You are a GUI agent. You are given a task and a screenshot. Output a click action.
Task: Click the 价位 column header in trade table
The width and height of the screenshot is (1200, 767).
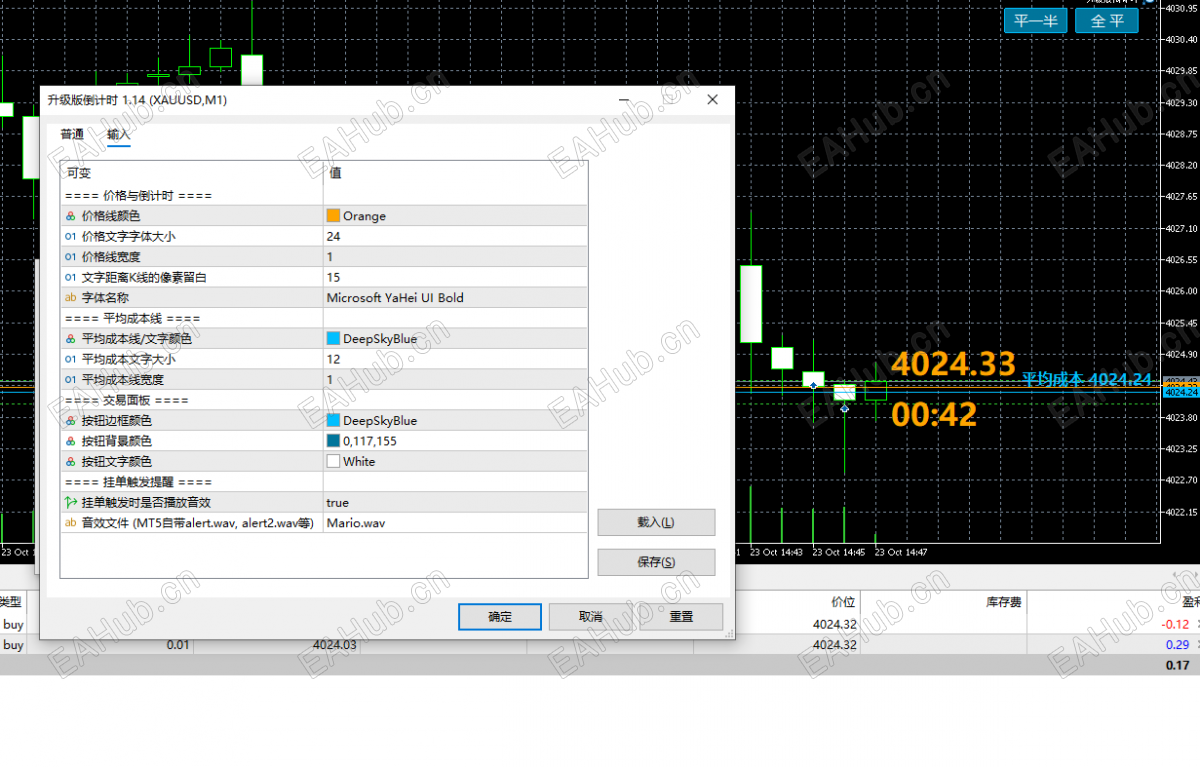click(844, 603)
